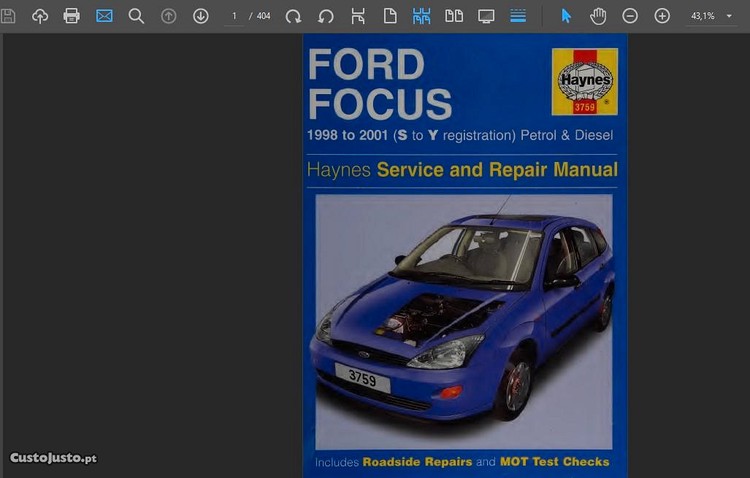
Task: Upload the document to cloud
Action: click(40, 16)
